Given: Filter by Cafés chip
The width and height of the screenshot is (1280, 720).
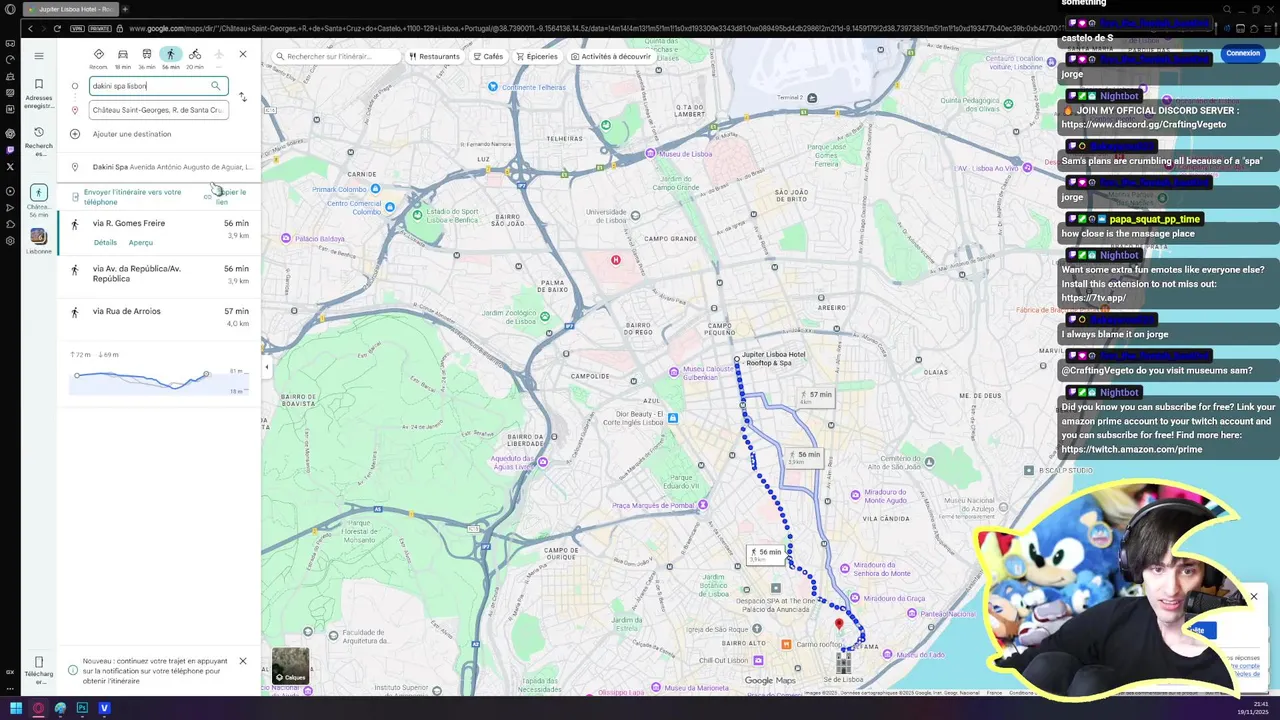Looking at the screenshot, I should coord(488,57).
